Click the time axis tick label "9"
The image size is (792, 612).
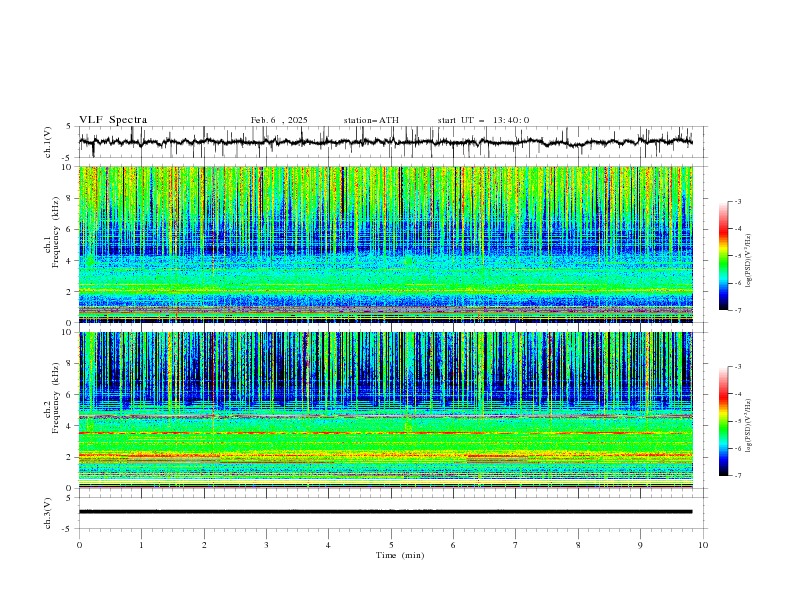[x=640, y=545]
